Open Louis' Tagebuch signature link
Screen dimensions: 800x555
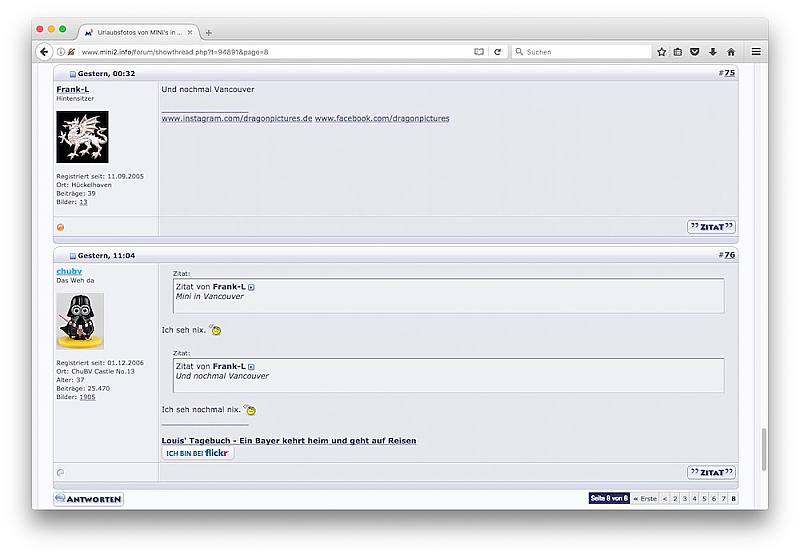(x=289, y=440)
